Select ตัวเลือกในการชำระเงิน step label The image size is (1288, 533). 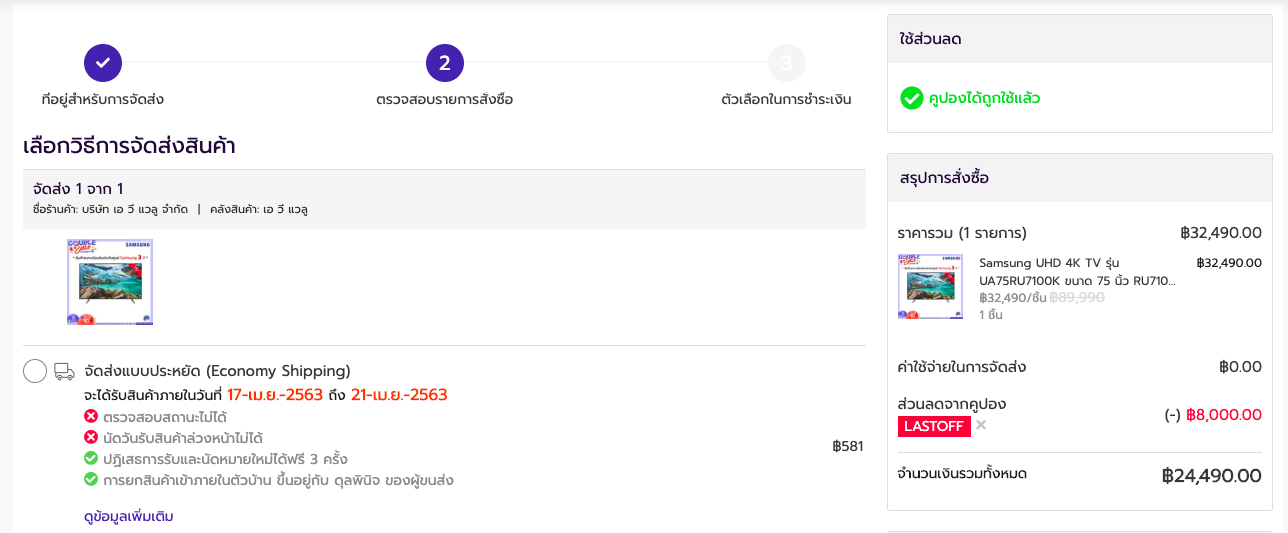point(787,100)
